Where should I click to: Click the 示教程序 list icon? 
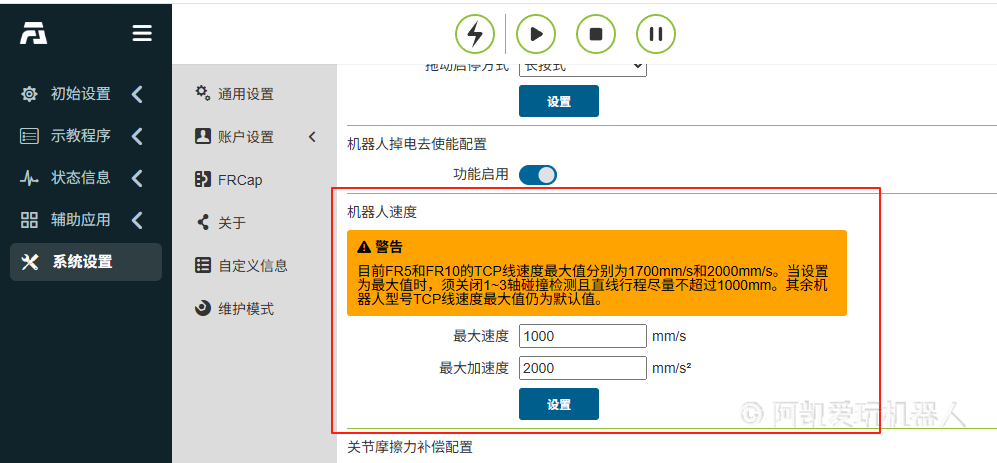coord(30,136)
